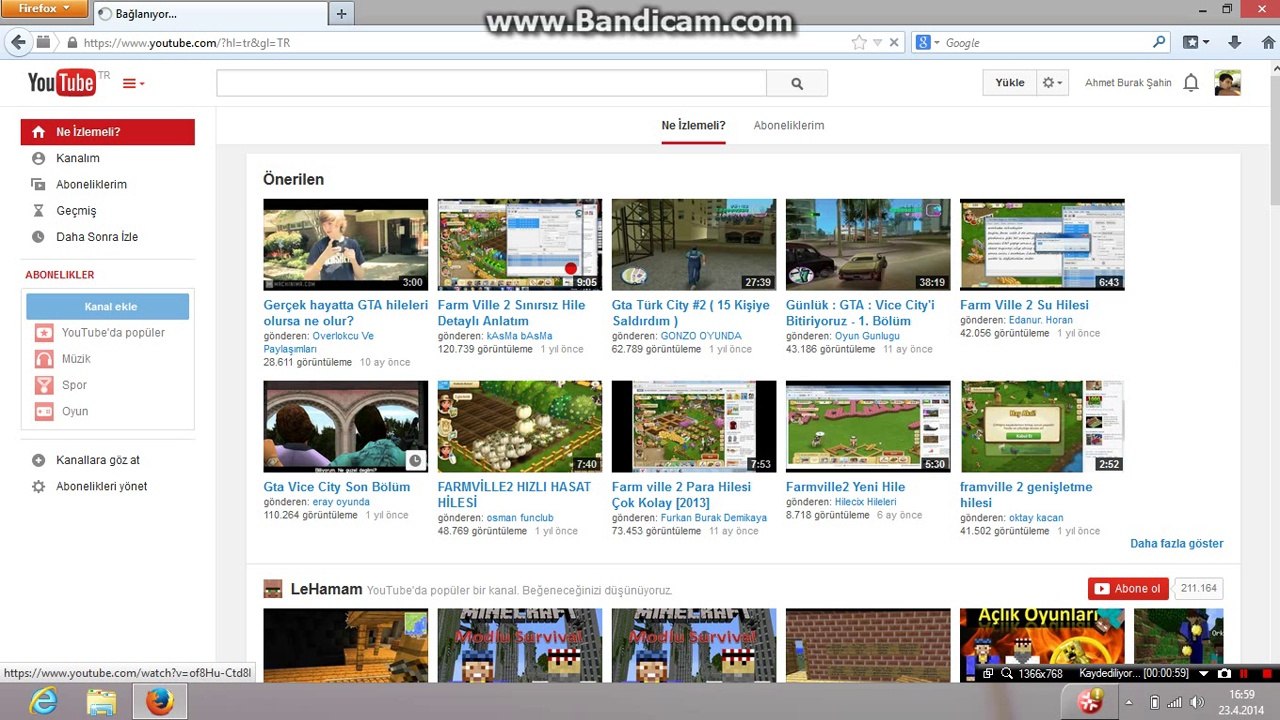Click the account profile avatar

1228,83
